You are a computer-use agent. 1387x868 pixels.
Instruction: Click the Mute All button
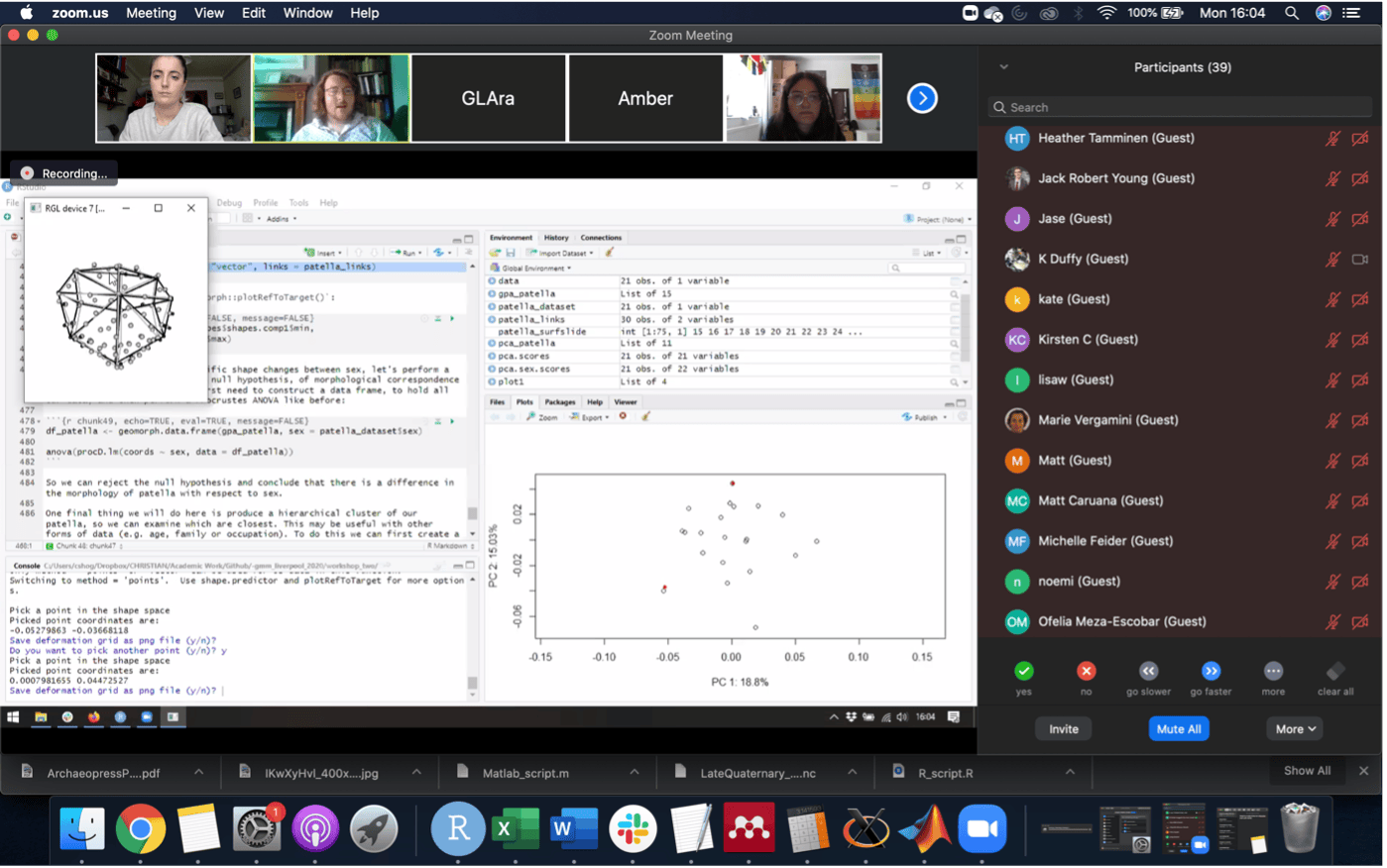1179,729
